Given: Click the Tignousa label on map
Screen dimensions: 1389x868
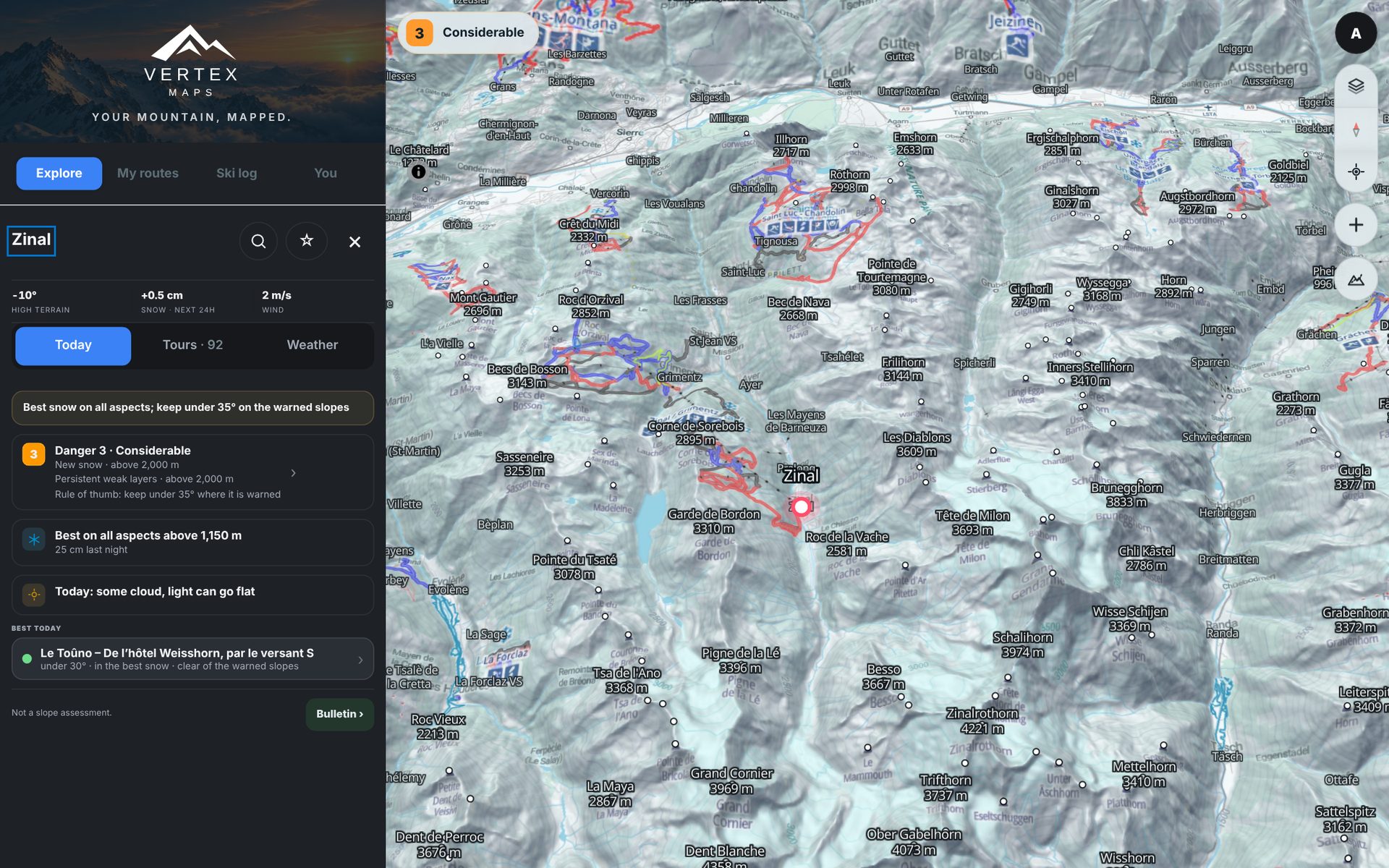Looking at the screenshot, I should click(776, 242).
